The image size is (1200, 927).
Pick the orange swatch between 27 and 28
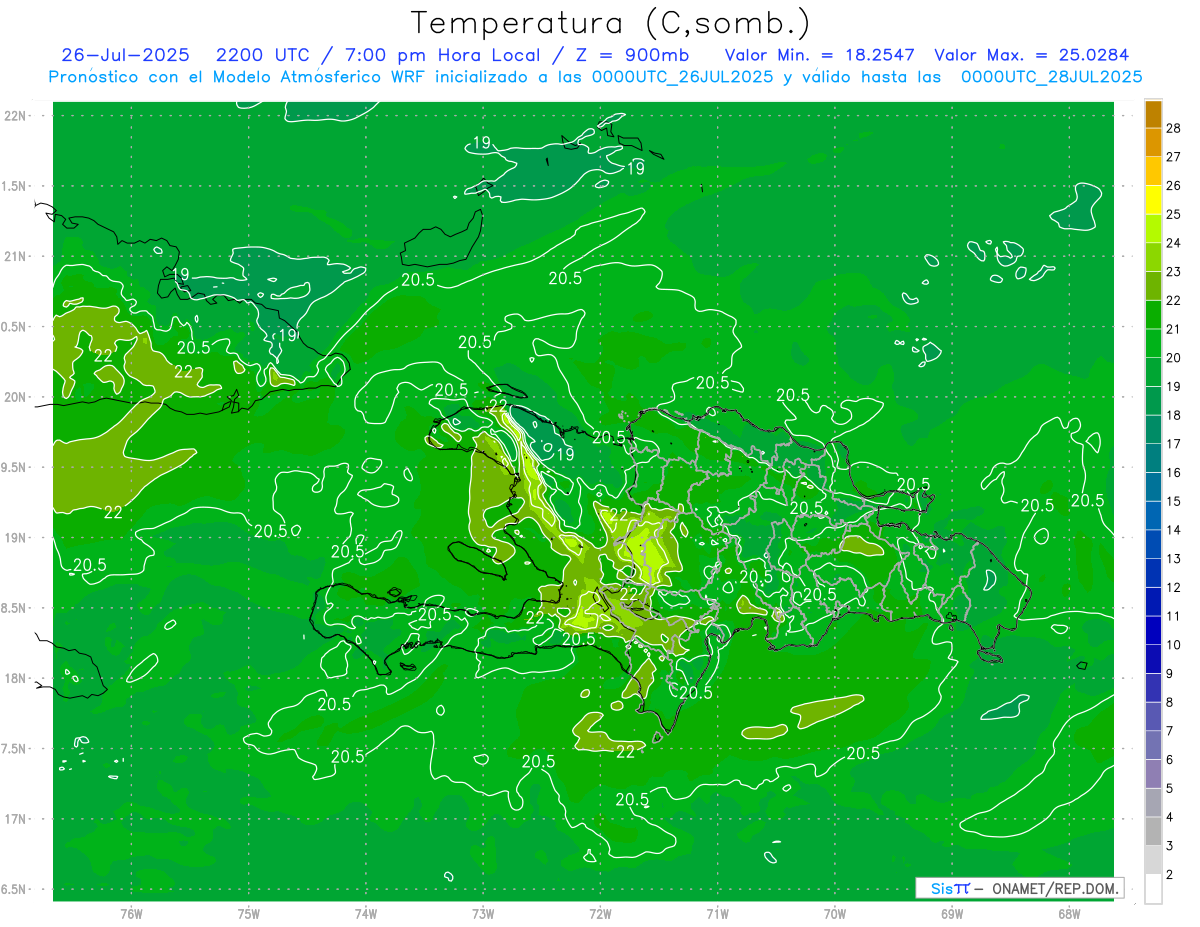(x=1153, y=142)
